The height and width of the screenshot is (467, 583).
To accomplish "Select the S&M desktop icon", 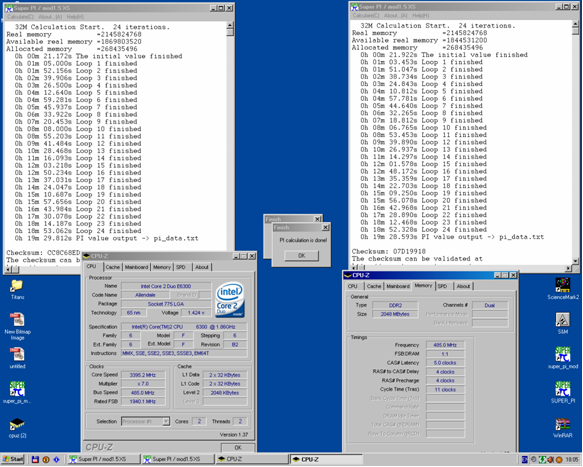I will pyautogui.click(x=563, y=323).
